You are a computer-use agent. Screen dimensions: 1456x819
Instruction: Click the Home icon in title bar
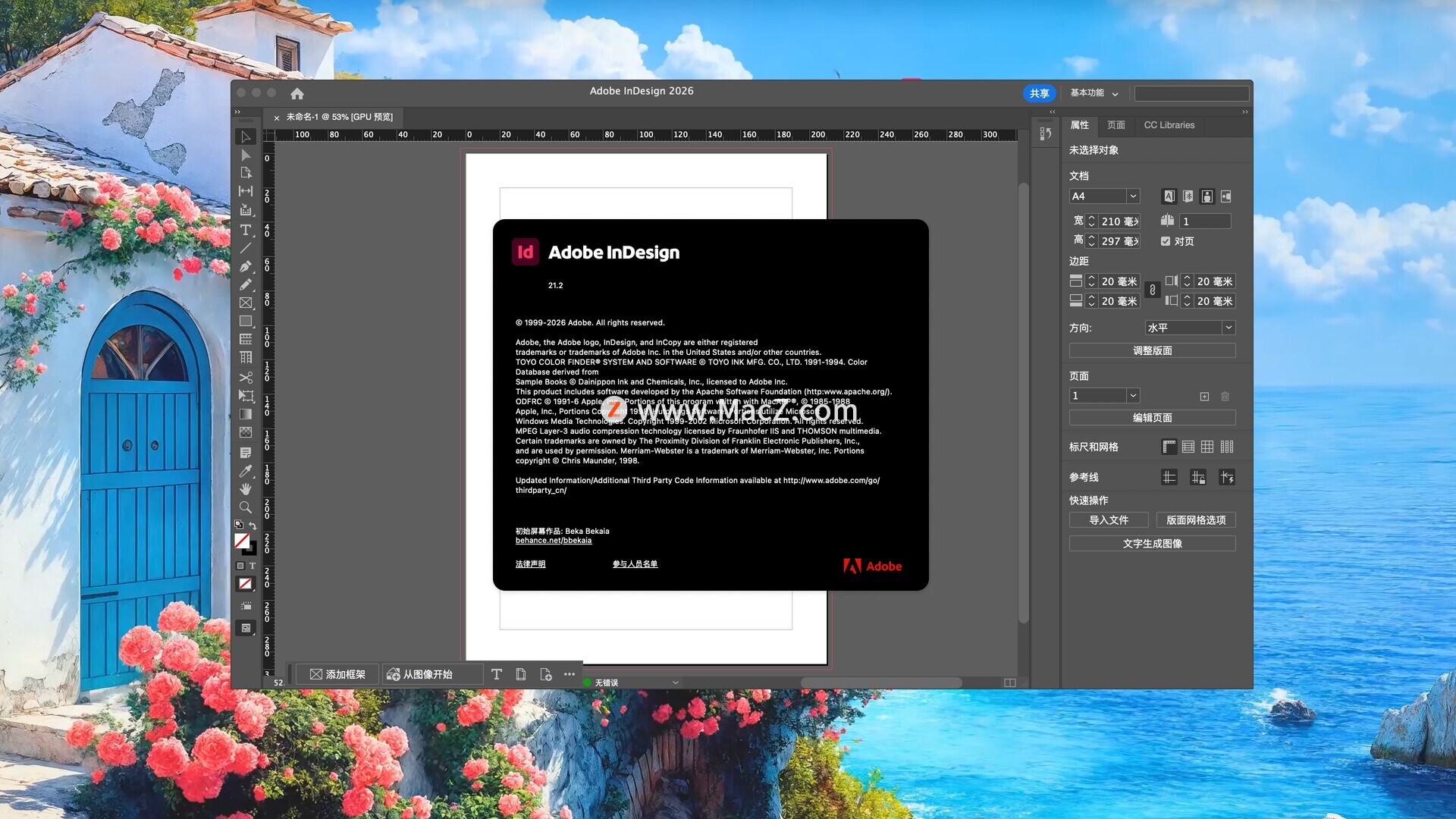pyautogui.click(x=297, y=93)
